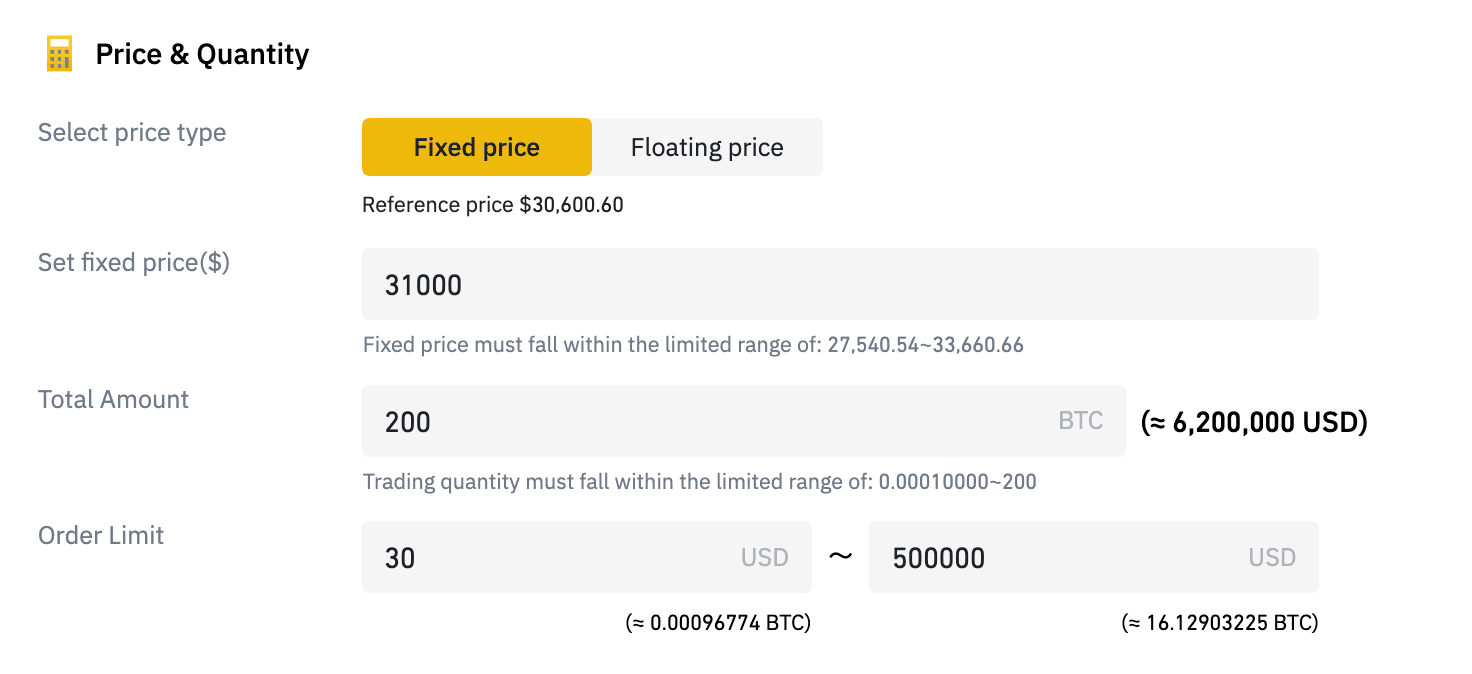Focus the Total Amount input showing 200
This screenshot has width=1472, height=674.
[x=700, y=421]
